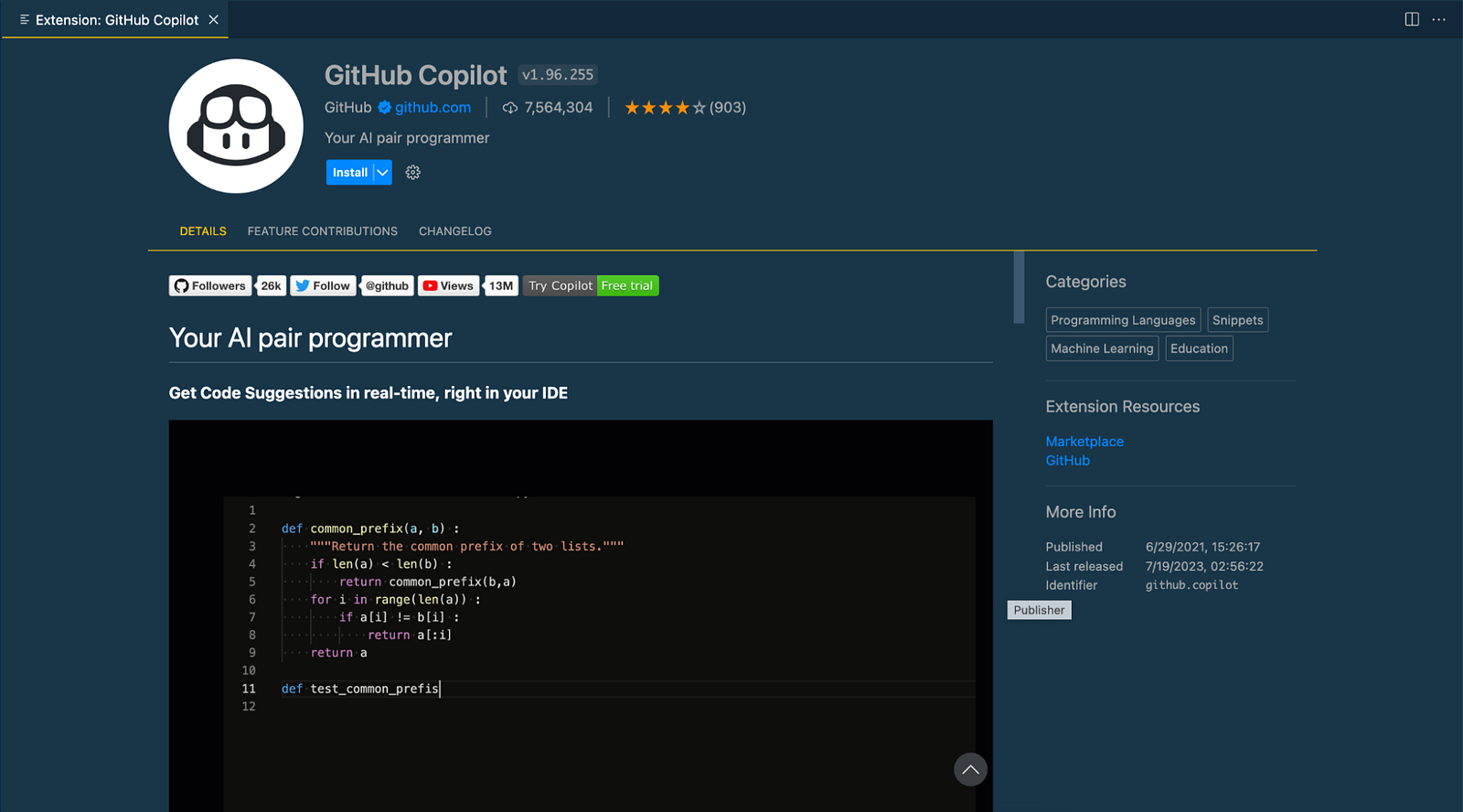Click the GitHub Copilot extension logo
1463x812 pixels.
point(236,126)
